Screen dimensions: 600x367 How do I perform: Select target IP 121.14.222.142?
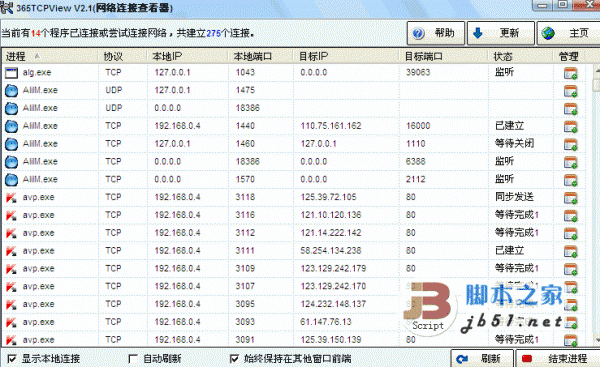[x=331, y=233]
